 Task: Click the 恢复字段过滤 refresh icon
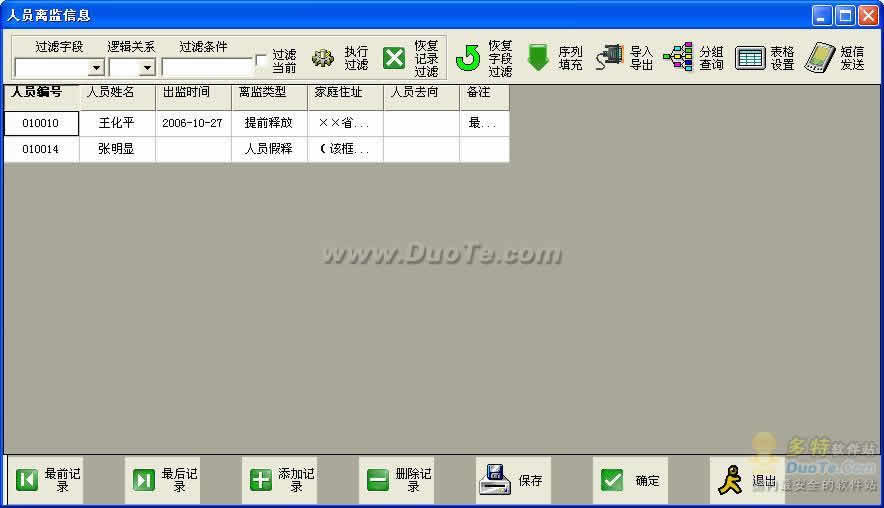click(x=468, y=58)
